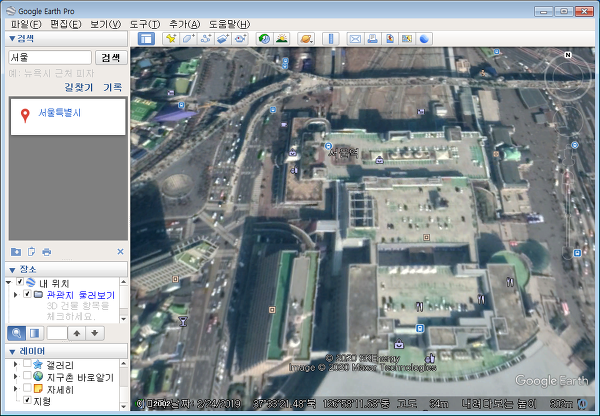Image resolution: width=600 pixels, height=416 pixels.
Task: Collapse the 검색 panel header
Action: pyautogui.click(x=67, y=38)
